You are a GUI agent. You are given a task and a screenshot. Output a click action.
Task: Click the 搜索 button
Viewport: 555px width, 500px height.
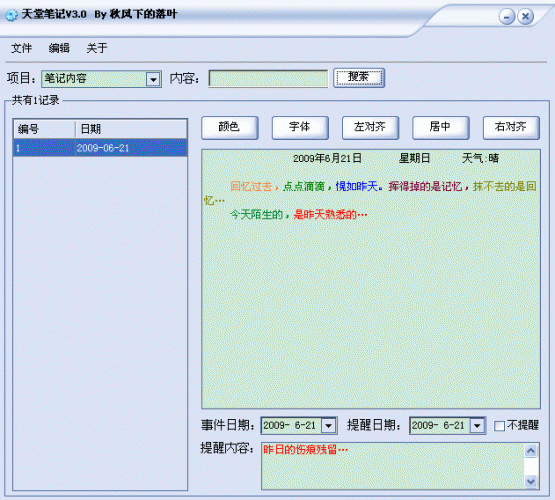pos(359,77)
